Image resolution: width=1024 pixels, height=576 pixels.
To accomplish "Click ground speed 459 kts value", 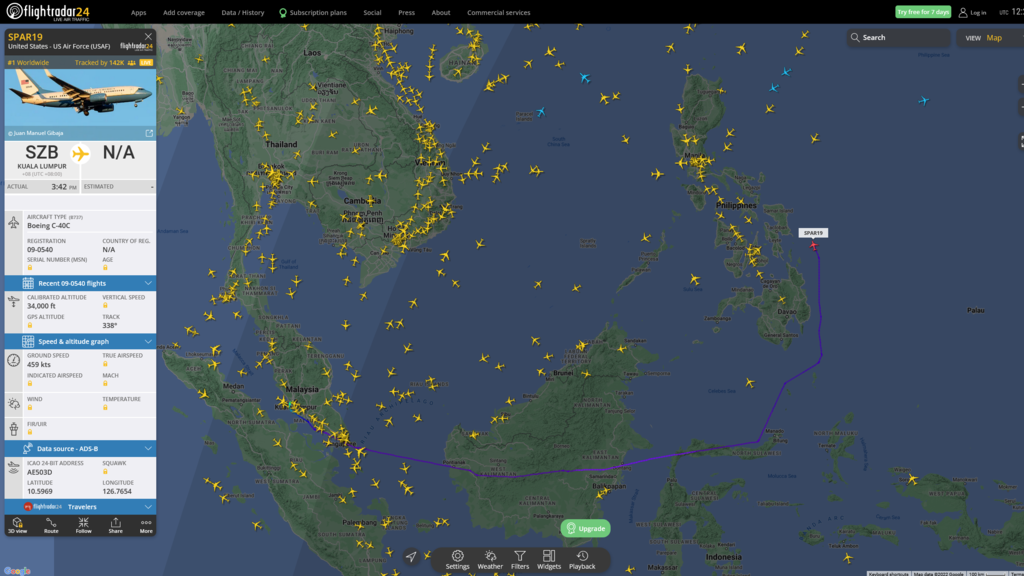I will point(39,364).
